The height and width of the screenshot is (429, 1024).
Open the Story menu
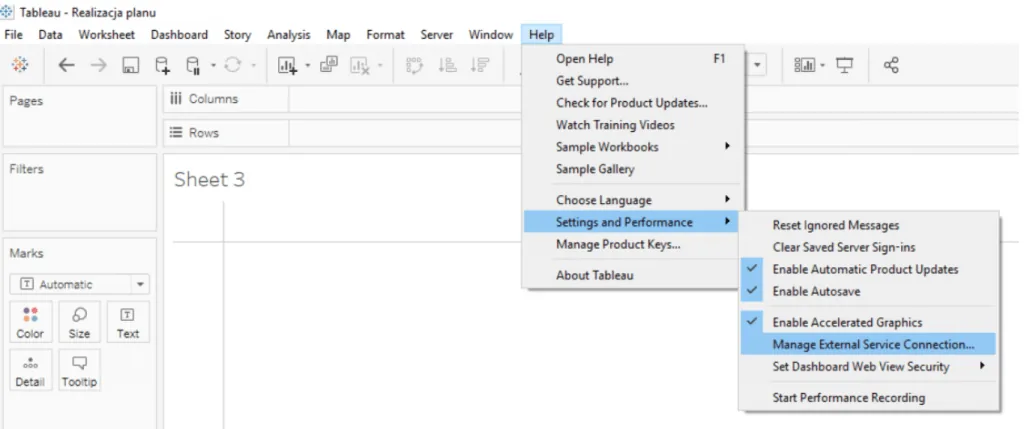point(237,35)
